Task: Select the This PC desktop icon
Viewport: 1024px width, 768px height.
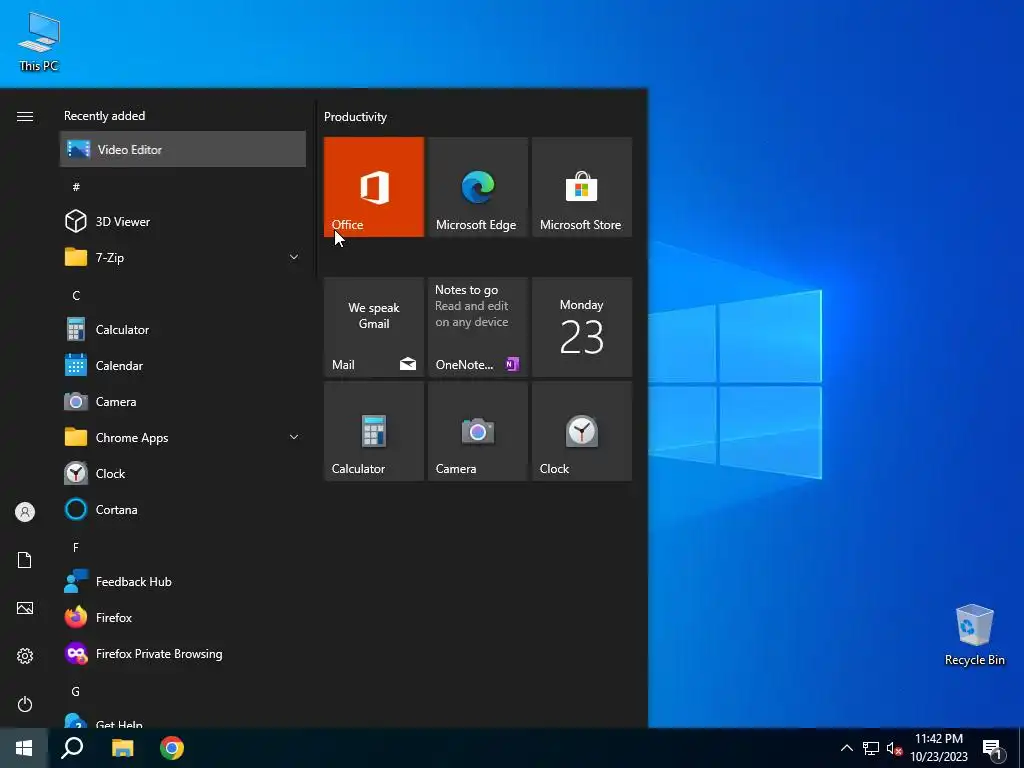Action: point(39,41)
